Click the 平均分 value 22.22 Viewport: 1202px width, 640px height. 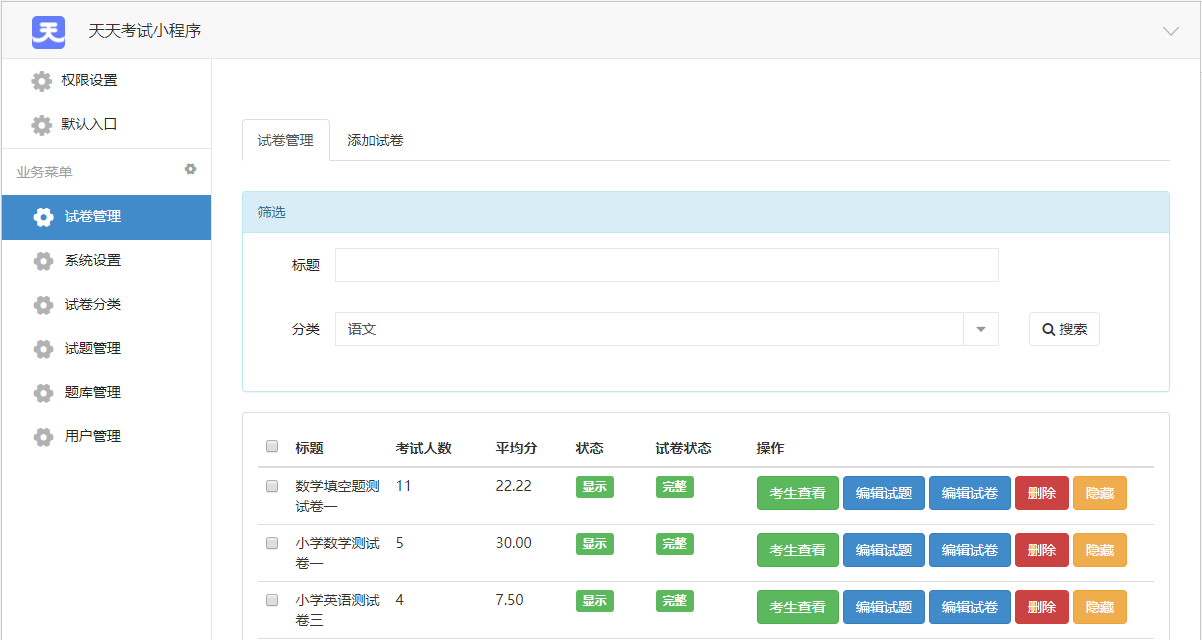514,486
